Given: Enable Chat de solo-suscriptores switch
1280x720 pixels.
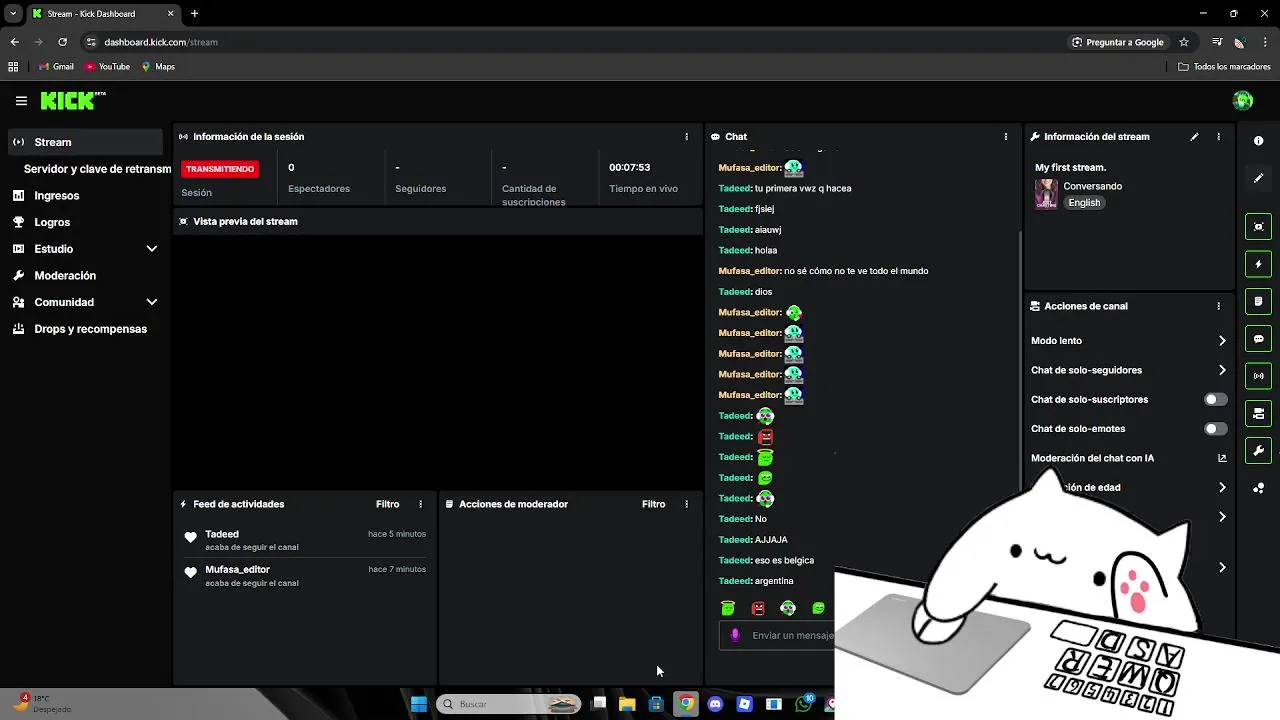Looking at the screenshot, I should [1215, 399].
